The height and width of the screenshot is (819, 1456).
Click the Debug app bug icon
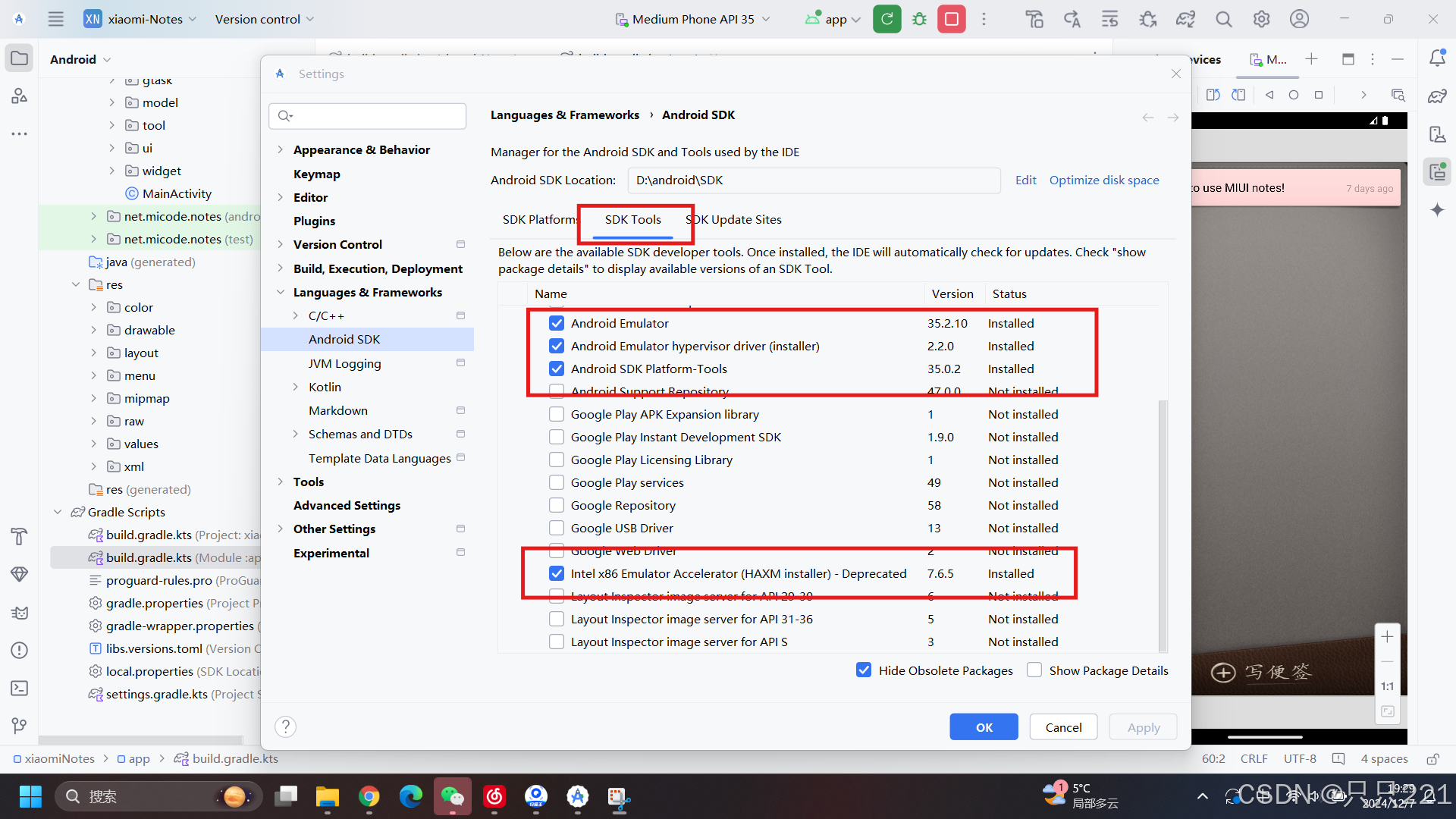point(919,19)
